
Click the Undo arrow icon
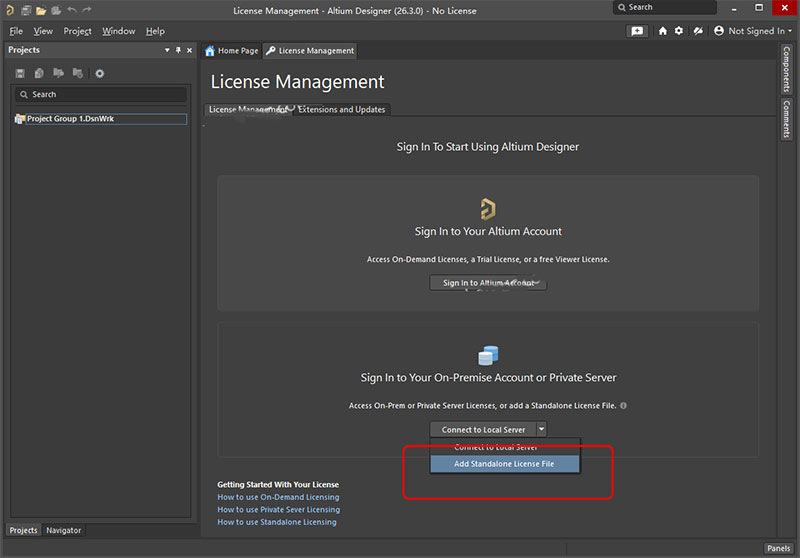(72, 10)
